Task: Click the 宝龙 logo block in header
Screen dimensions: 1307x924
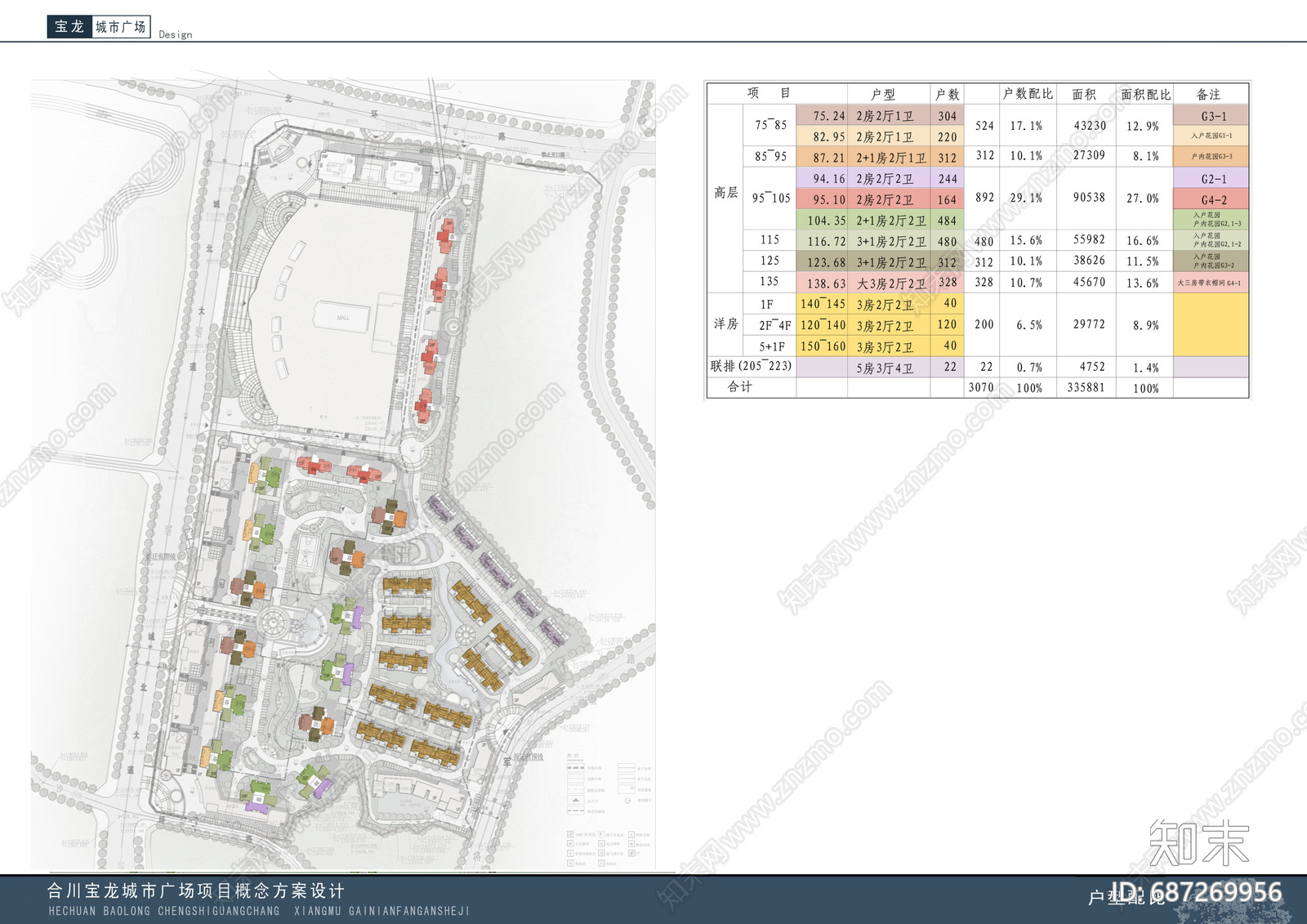Action: point(69,27)
